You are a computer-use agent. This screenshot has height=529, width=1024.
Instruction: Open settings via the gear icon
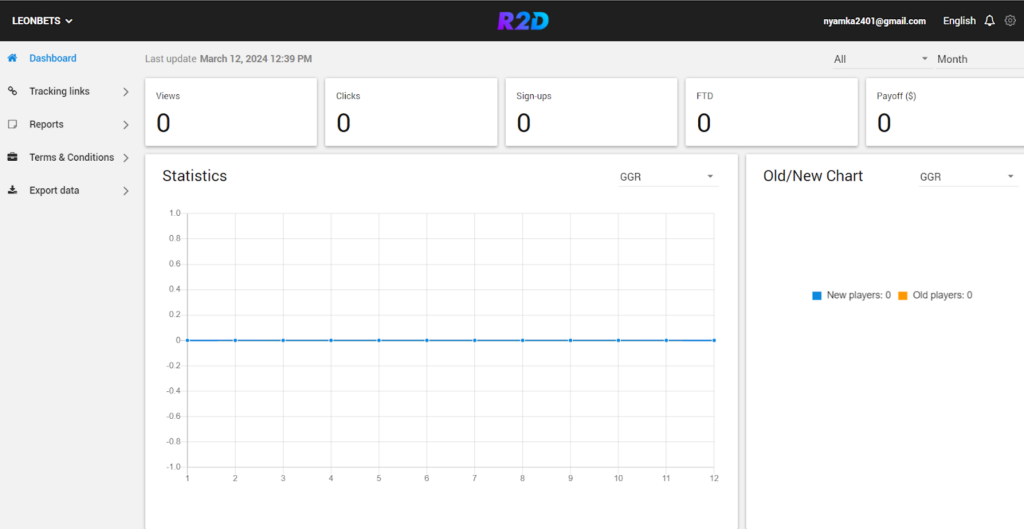click(x=1010, y=21)
